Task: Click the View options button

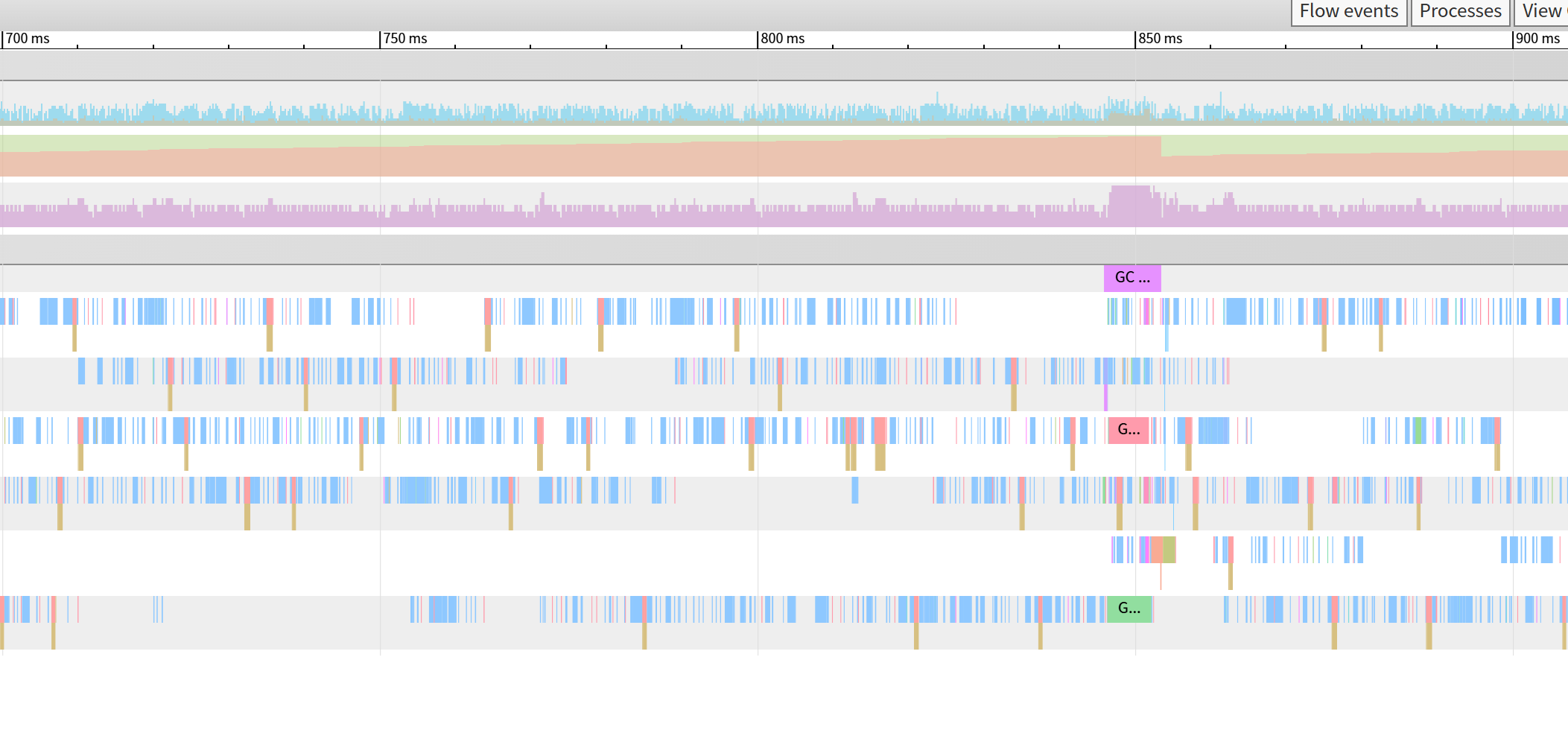Action: (x=1543, y=12)
